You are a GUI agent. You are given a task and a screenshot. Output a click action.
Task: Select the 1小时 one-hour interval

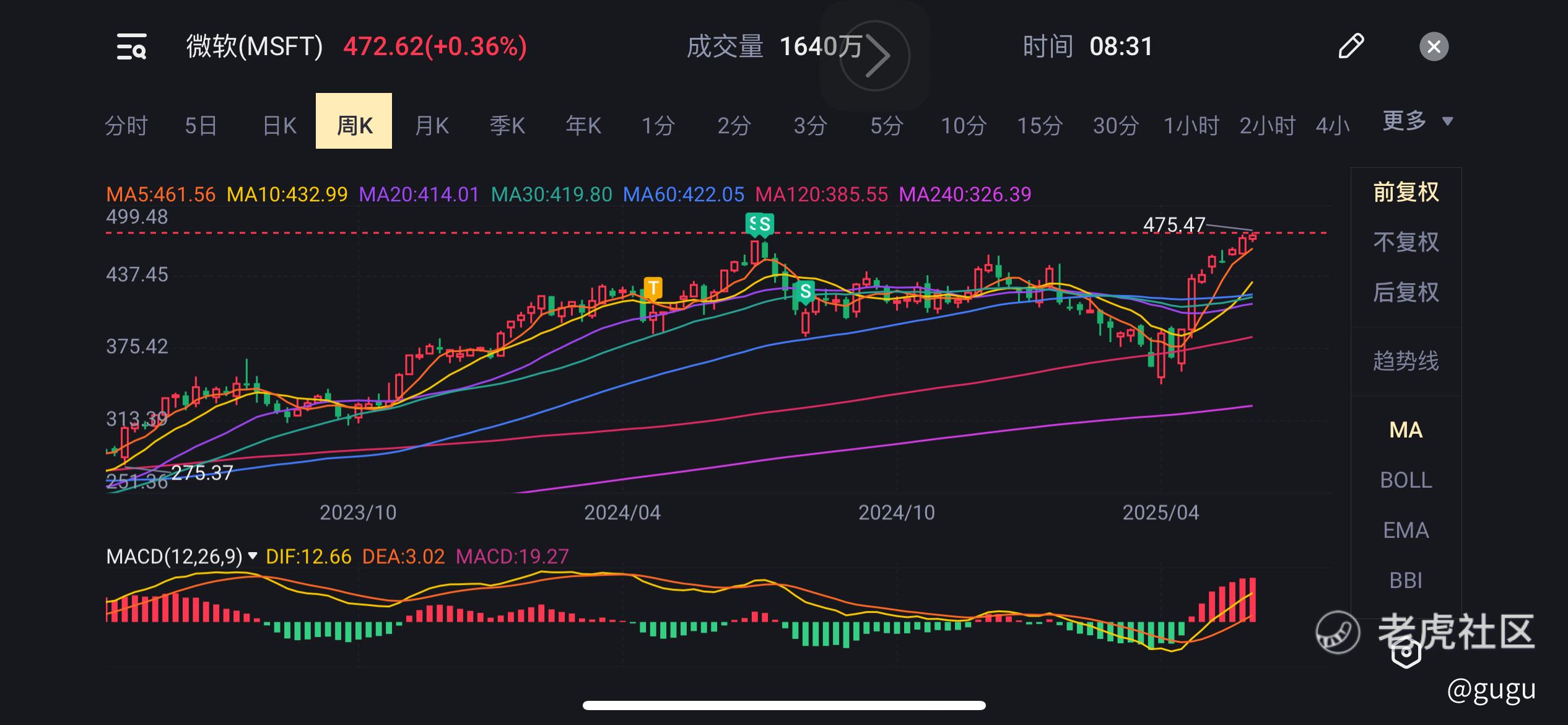click(1191, 126)
